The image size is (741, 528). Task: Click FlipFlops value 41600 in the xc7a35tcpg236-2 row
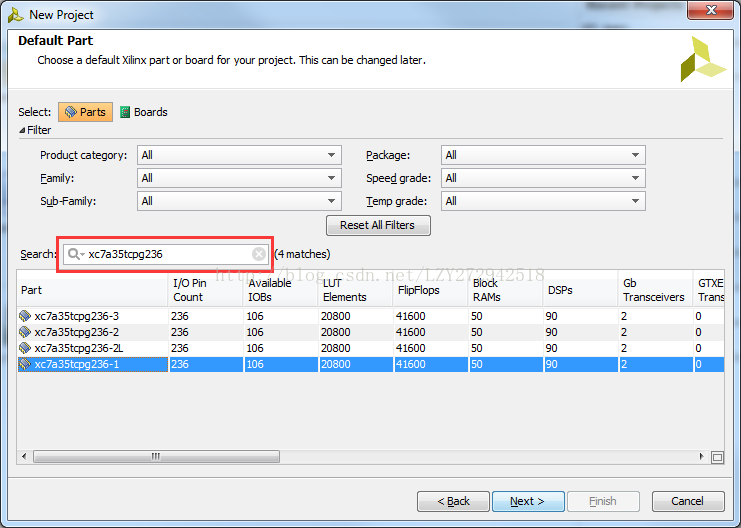click(411, 332)
